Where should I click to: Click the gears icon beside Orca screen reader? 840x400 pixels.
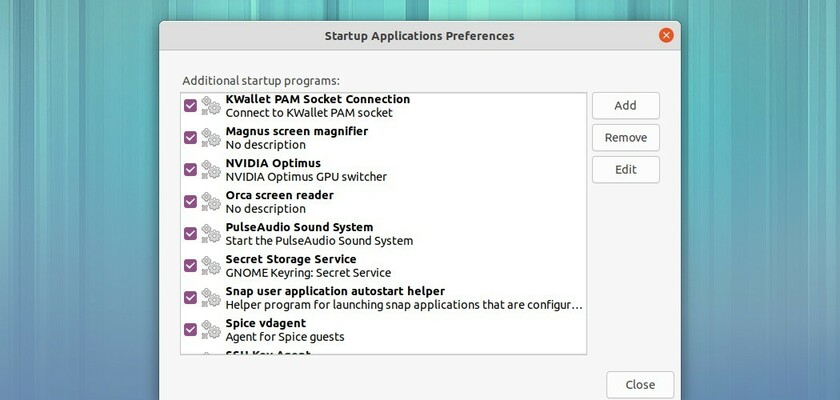coord(211,202)
